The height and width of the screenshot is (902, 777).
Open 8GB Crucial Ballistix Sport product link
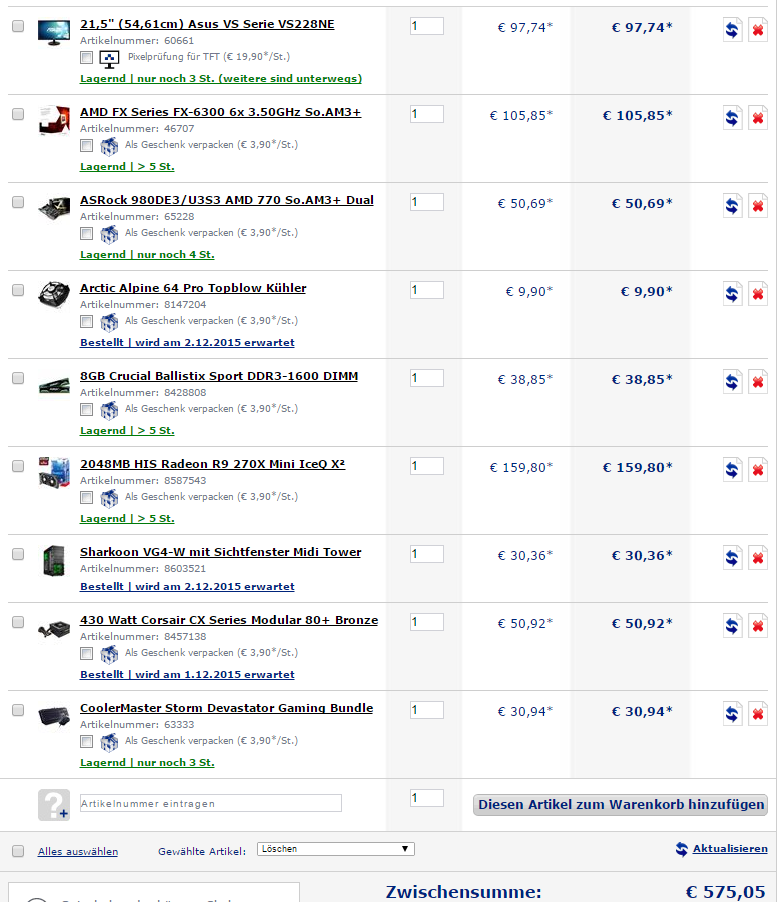(x=219, y=376)
